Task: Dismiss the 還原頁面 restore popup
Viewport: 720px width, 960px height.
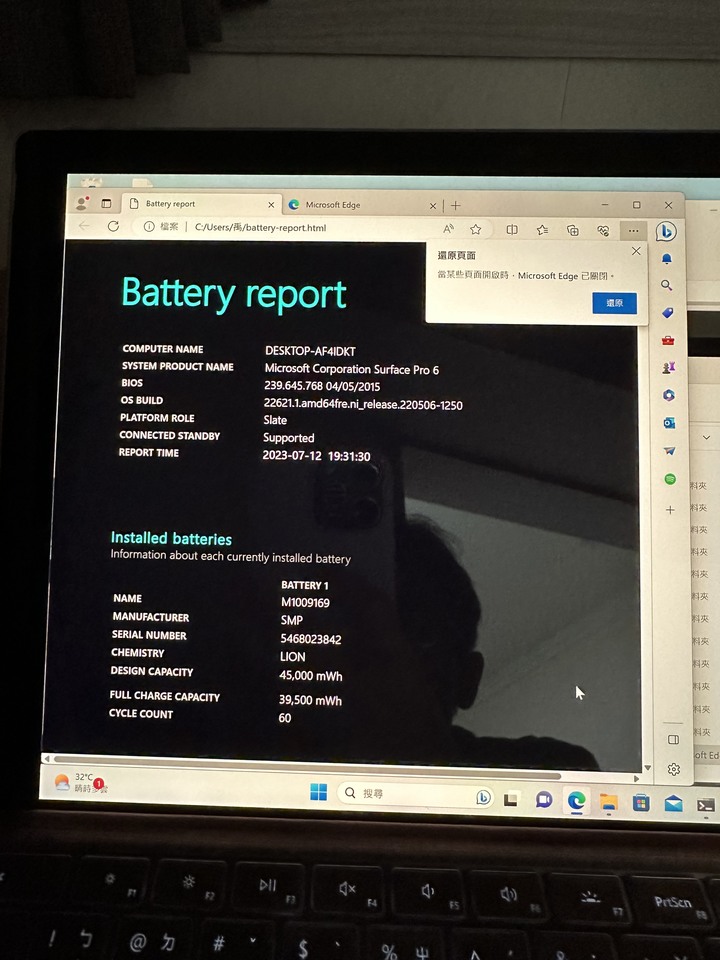Action: pos(636,251)
